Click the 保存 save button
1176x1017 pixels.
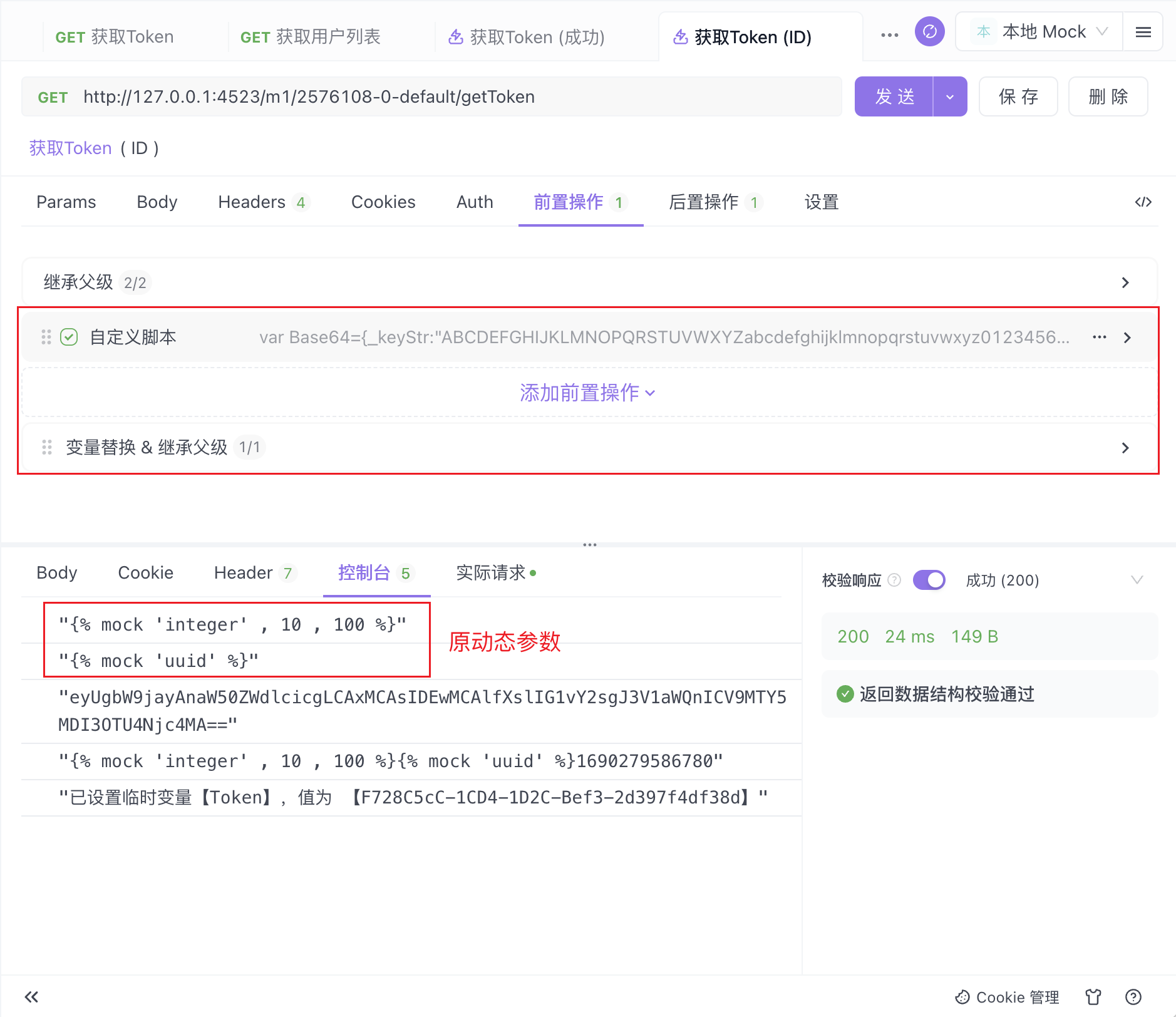point(1018,96)
